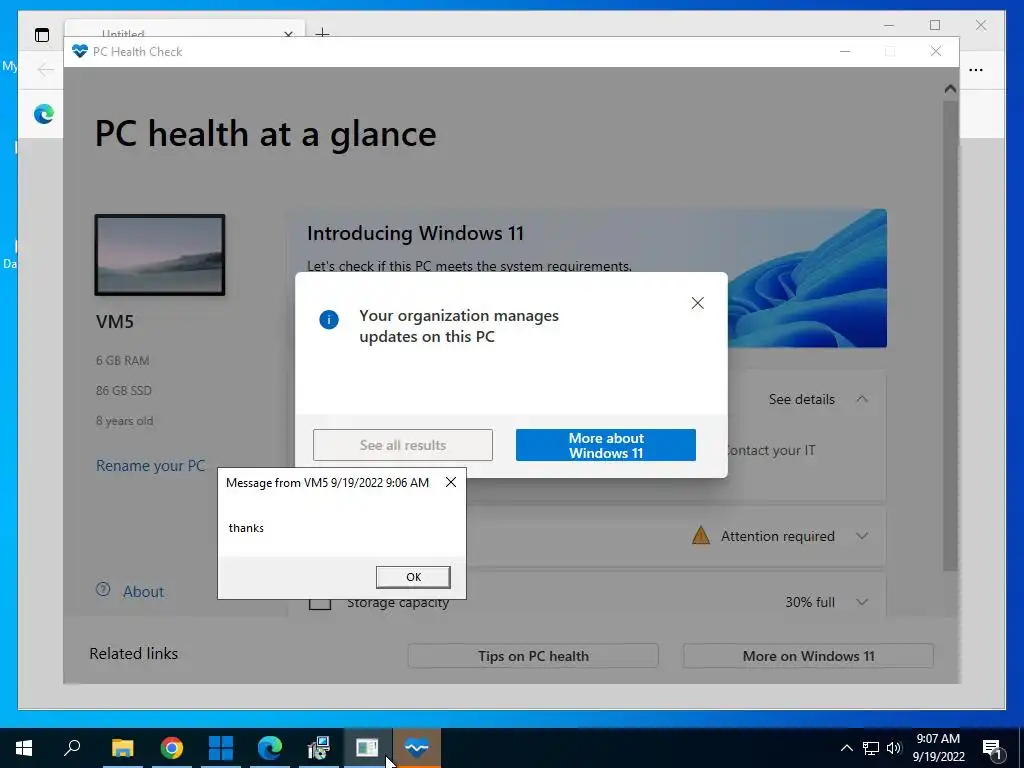Open 'Tips on PC health' button
The image size is (1024, 768).
coord(533,656)
